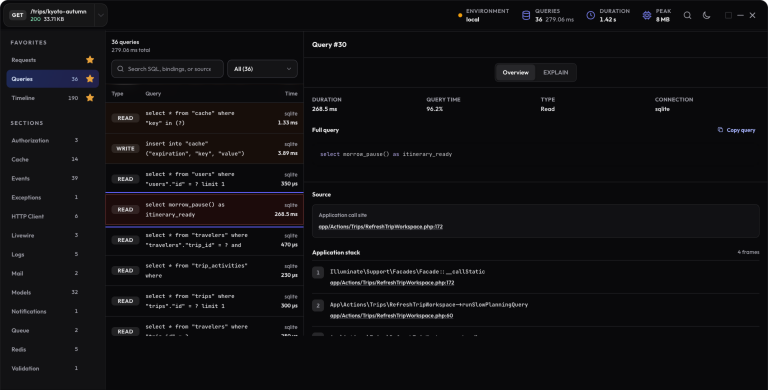Click the WRITE badge on insert query
The image size is (768, 390).
click(x=125, y=148)
